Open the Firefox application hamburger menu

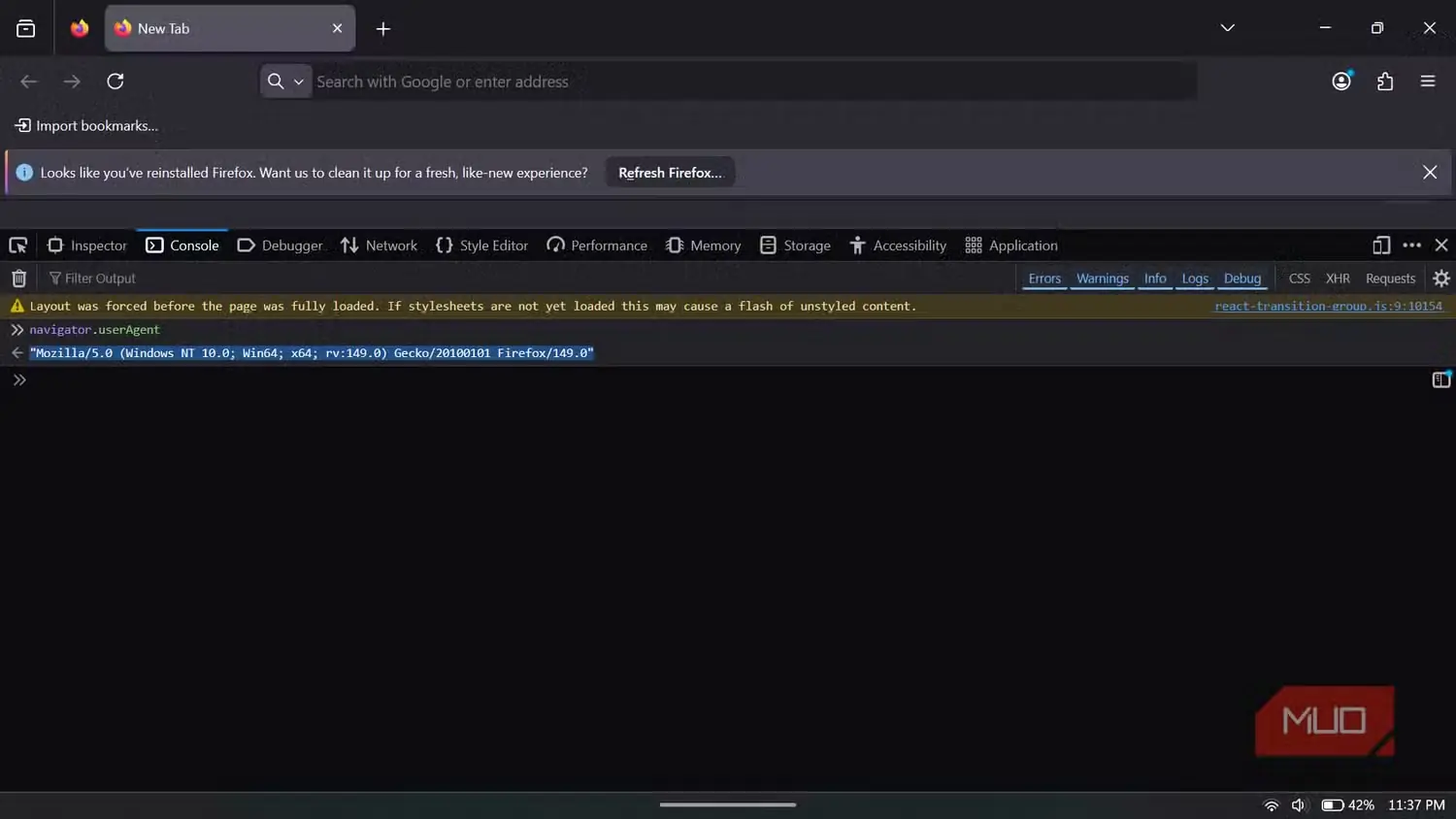pyautogui.click(x=1428, y=82)
